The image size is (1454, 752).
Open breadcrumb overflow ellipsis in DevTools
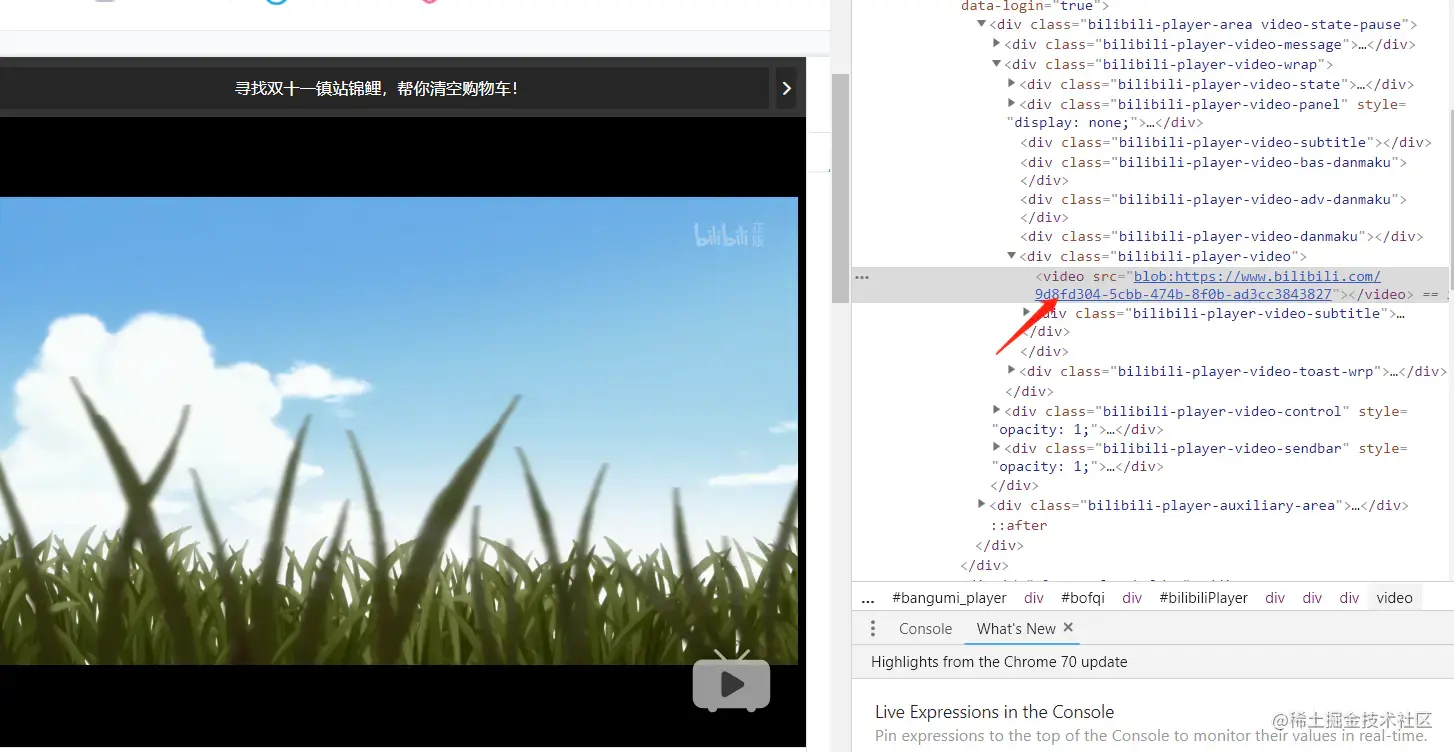click(x=867, y=597)
